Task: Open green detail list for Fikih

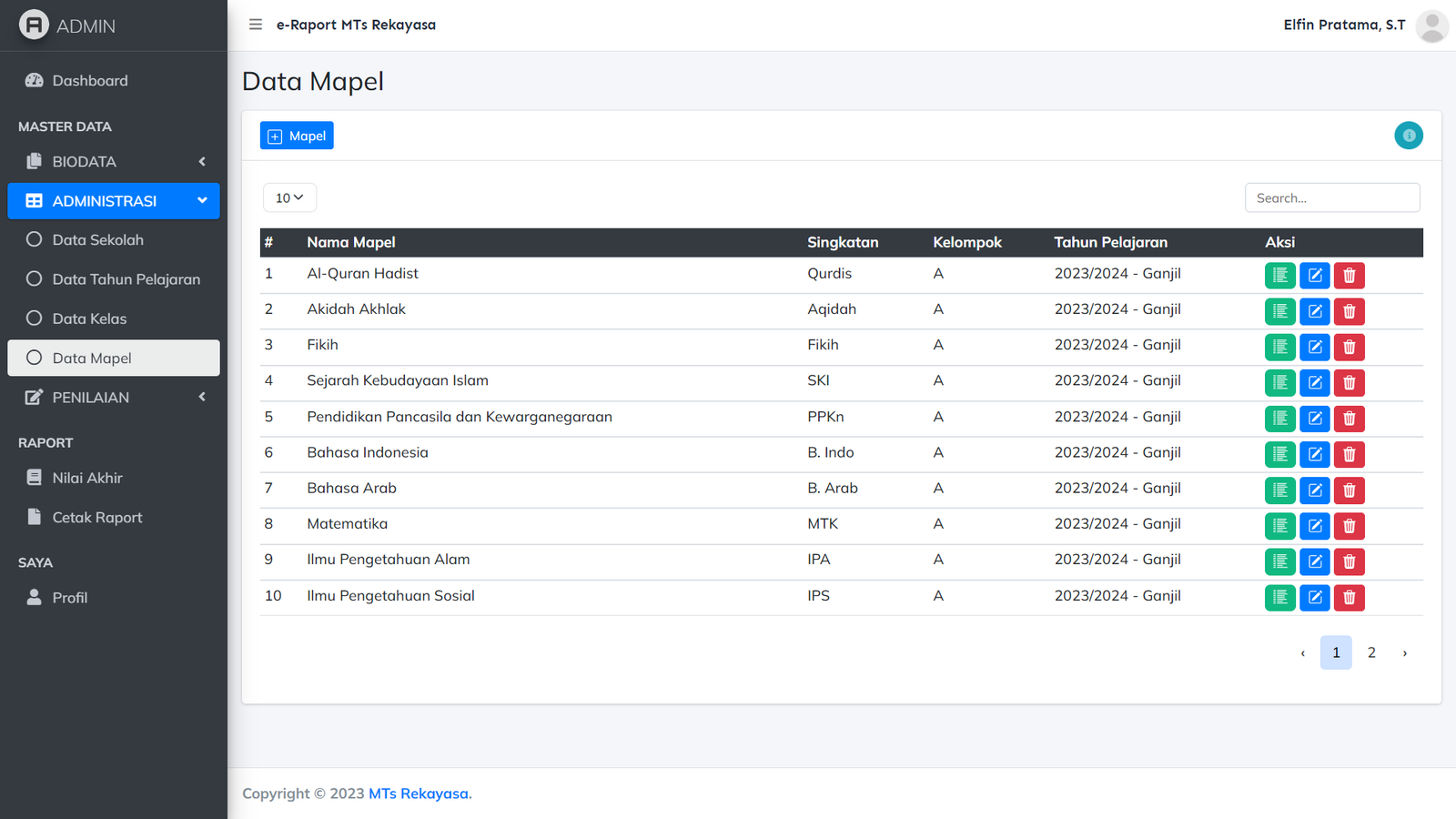Action: pyautogui.click(x=1279, y=347)
